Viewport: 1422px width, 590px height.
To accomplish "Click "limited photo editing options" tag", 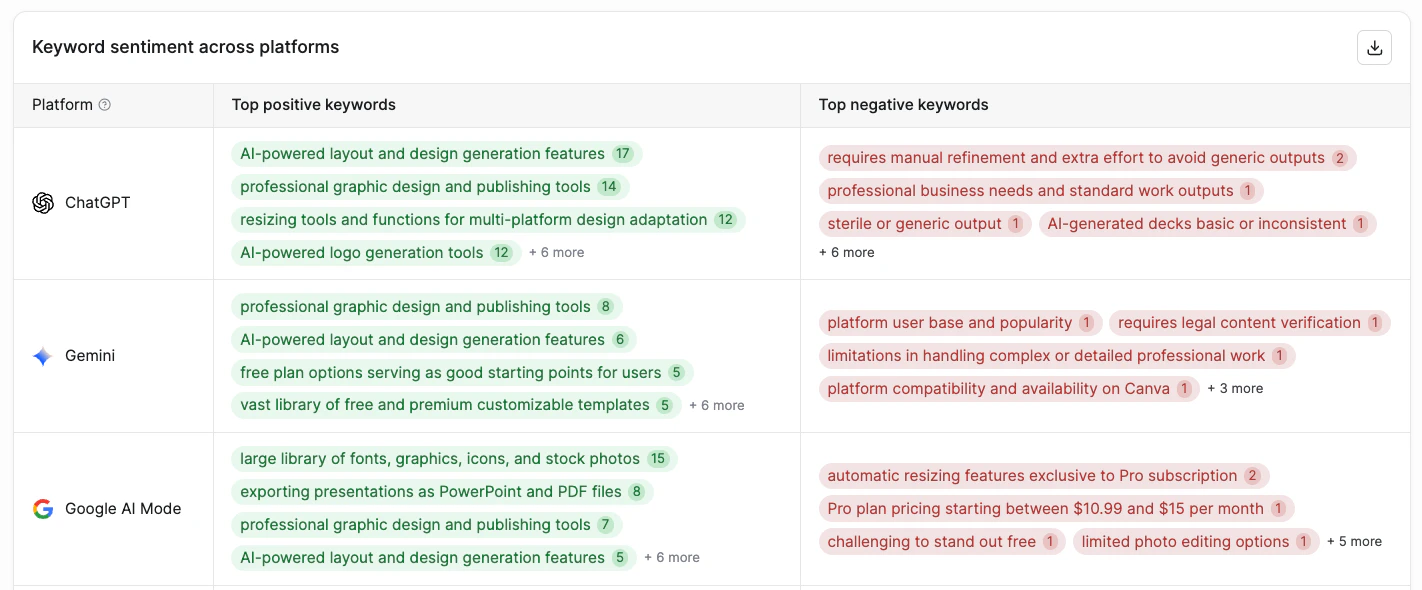I will coord(1195,542).
